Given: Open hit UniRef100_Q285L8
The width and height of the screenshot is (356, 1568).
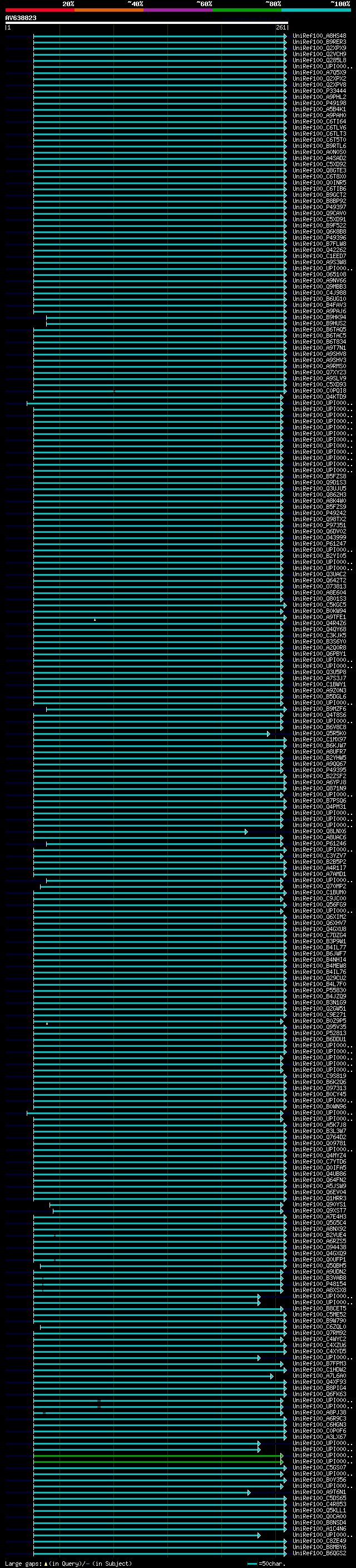Looking at the screenshot, I should 319,60.
